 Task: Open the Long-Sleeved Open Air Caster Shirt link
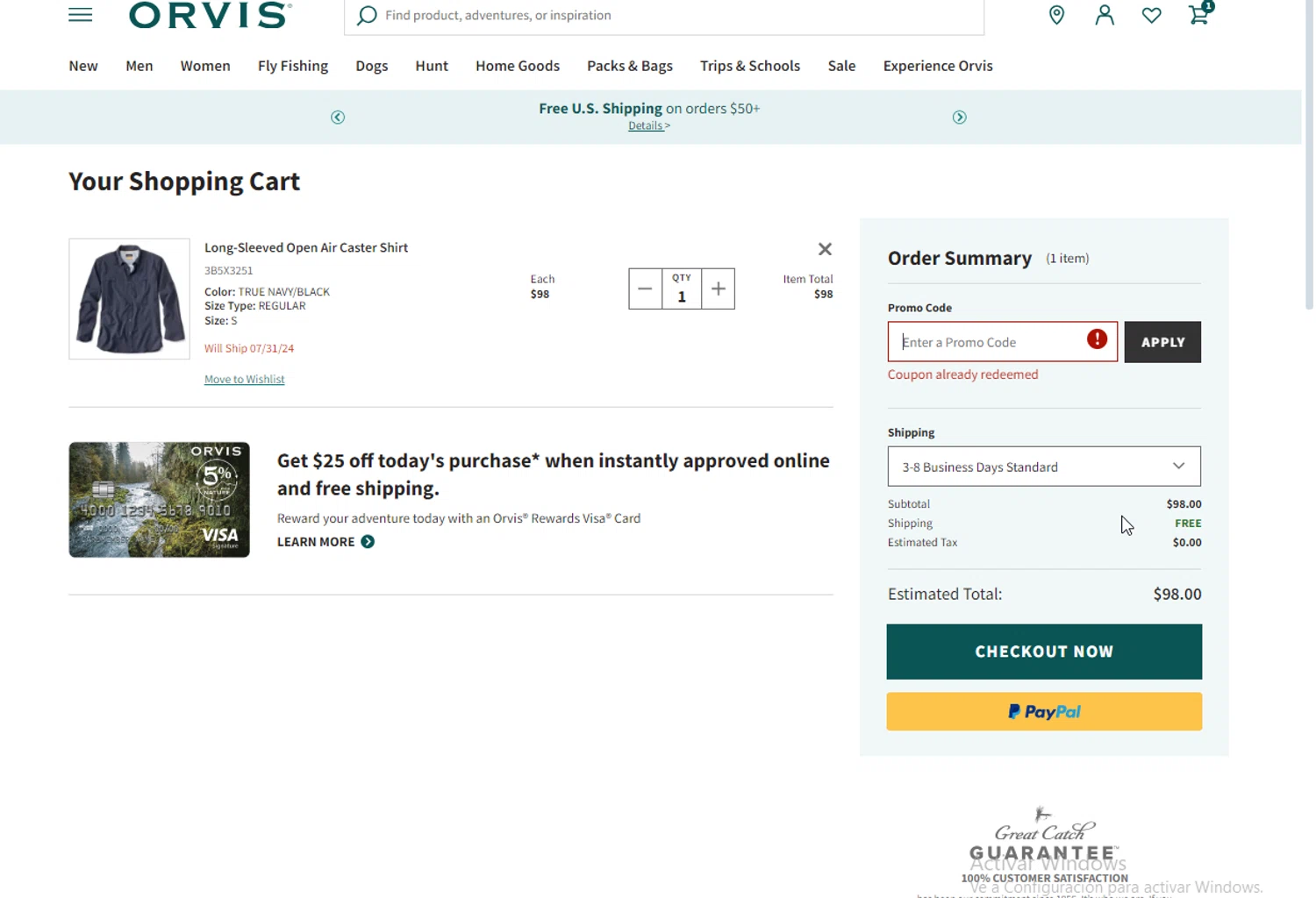point(306,247)
